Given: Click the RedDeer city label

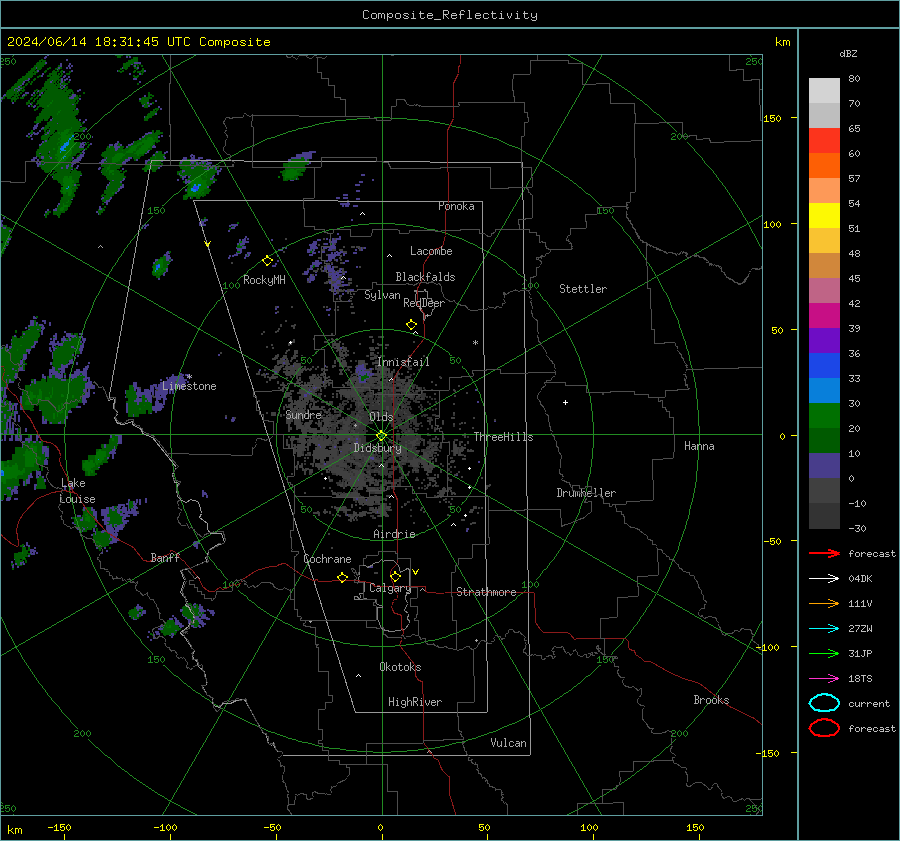Looking at the screenshot, I should point(424,303).
